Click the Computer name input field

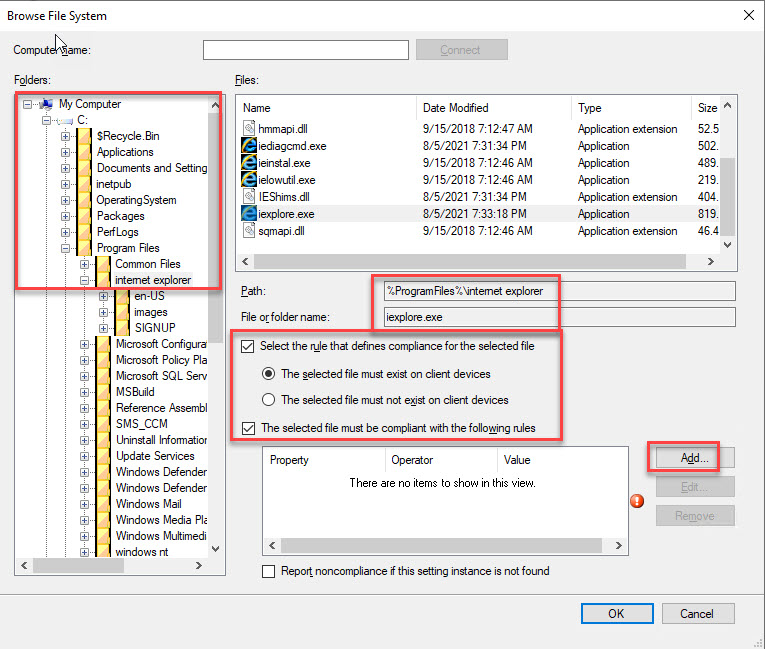[x=305, y=50]
